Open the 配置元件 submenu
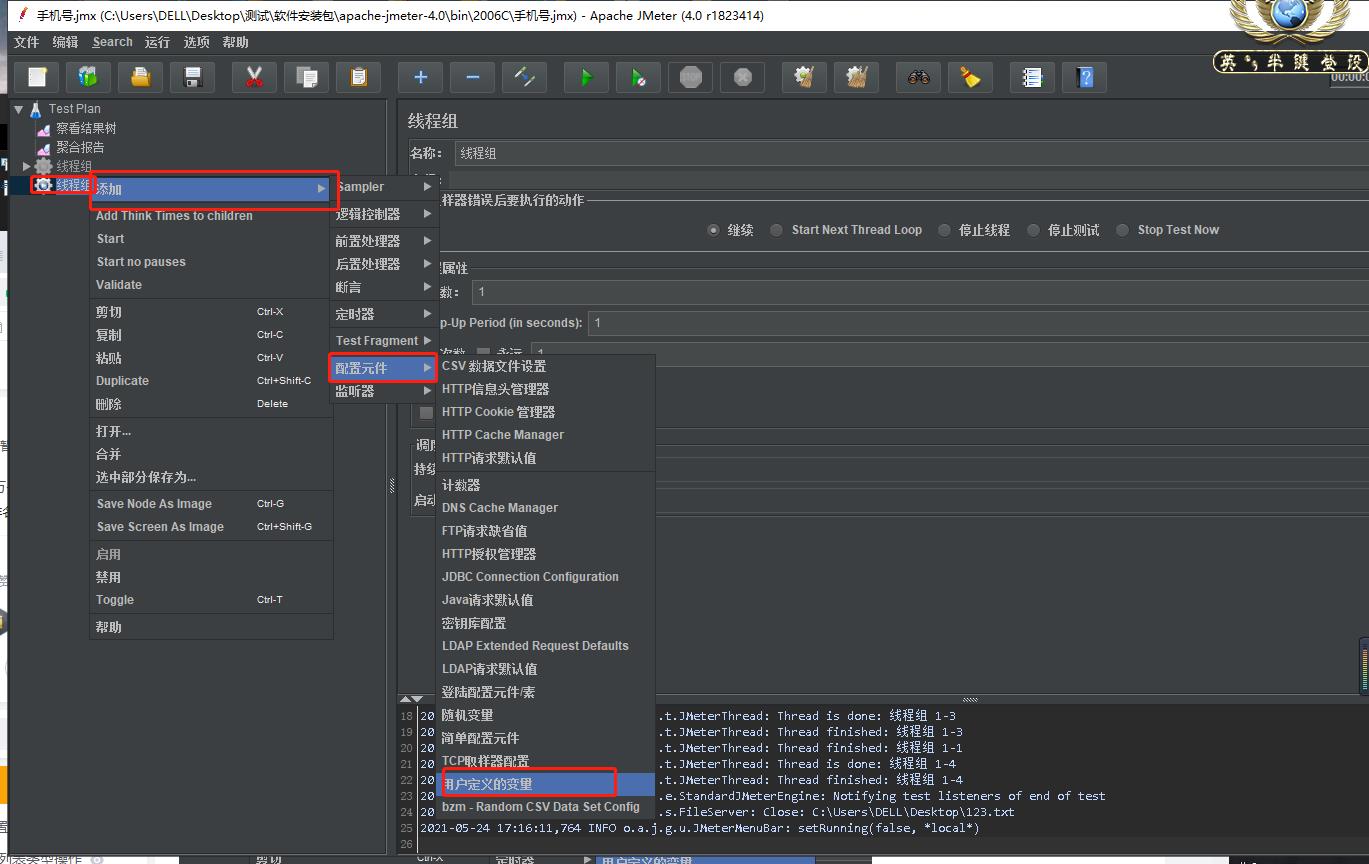 click(384, 368)
